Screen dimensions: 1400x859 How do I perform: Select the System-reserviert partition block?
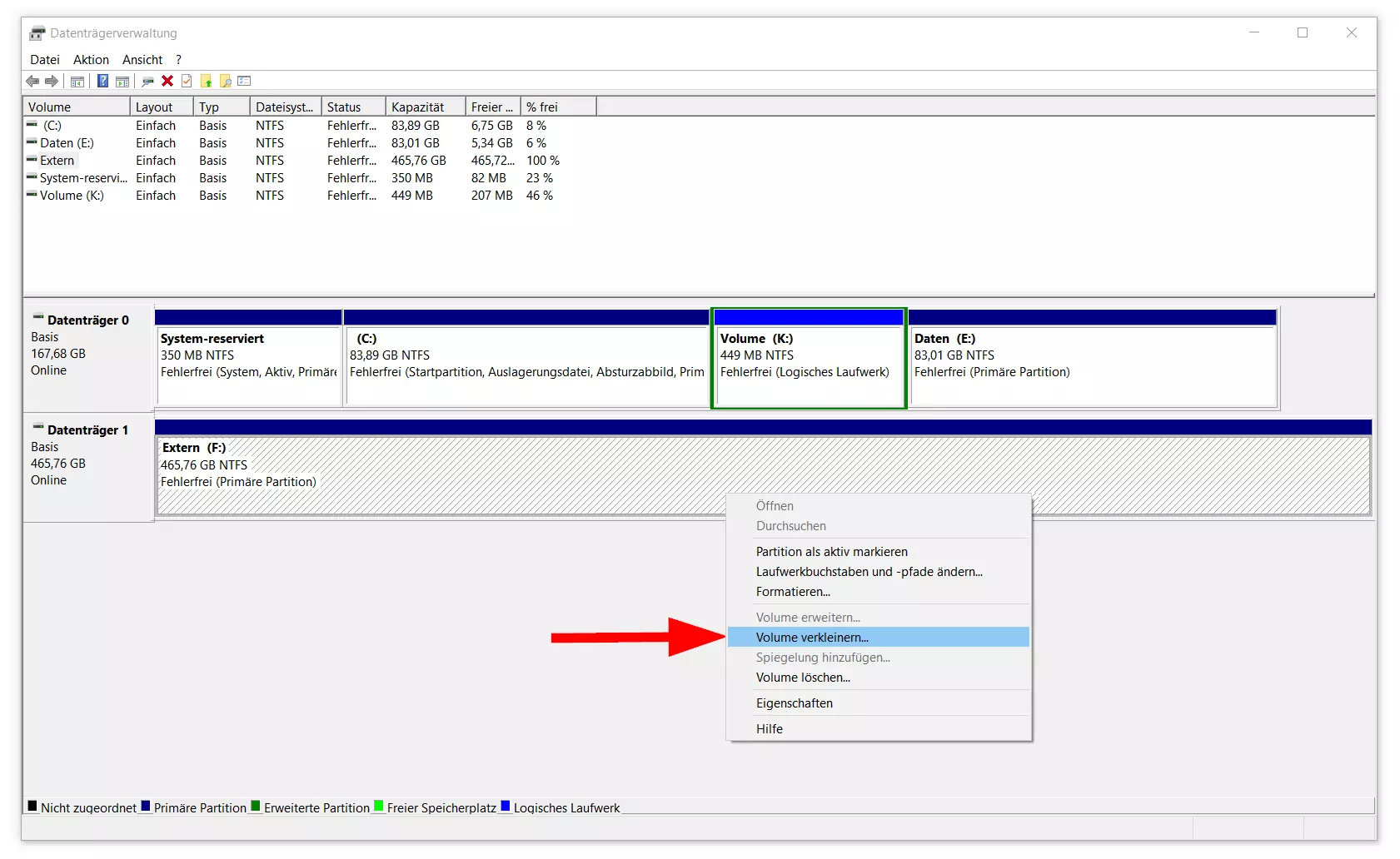point(248,358)
